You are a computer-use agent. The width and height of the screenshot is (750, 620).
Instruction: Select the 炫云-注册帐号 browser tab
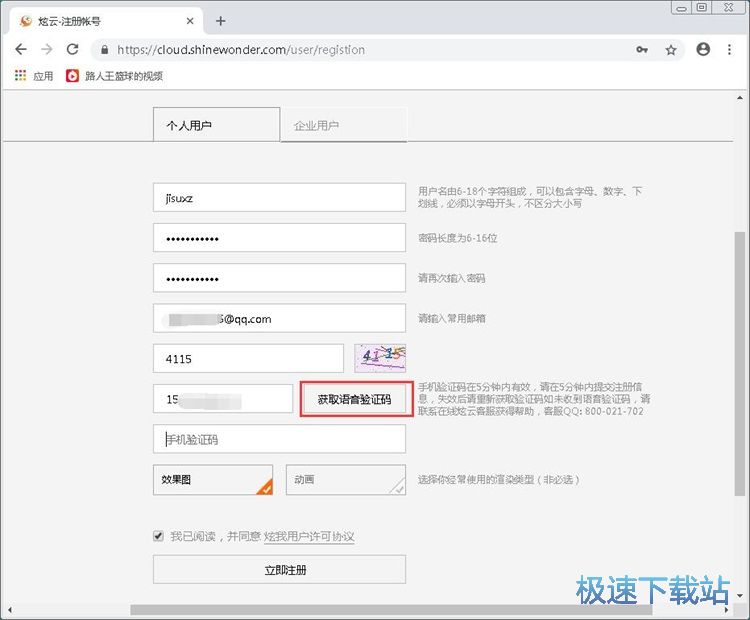click(x=105, y=21)
